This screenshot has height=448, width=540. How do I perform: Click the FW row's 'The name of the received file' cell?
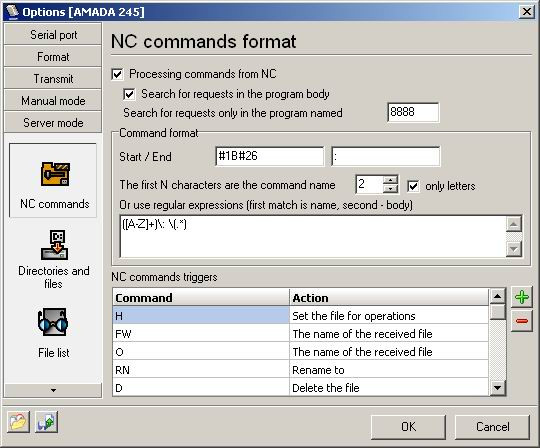(389, 333)
